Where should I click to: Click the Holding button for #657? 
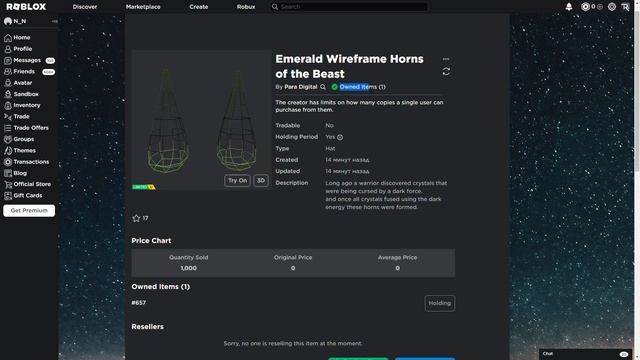tap(440, 303)
